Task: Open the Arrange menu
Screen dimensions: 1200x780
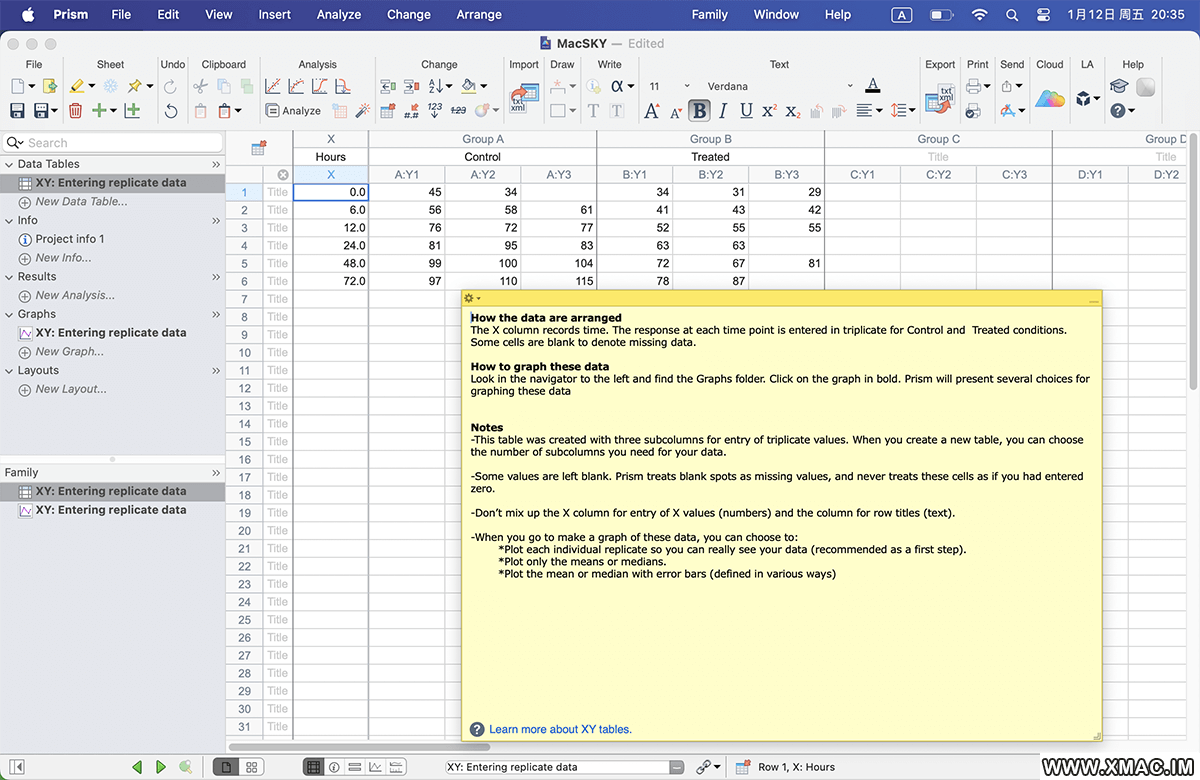Action: coord(479,15)
